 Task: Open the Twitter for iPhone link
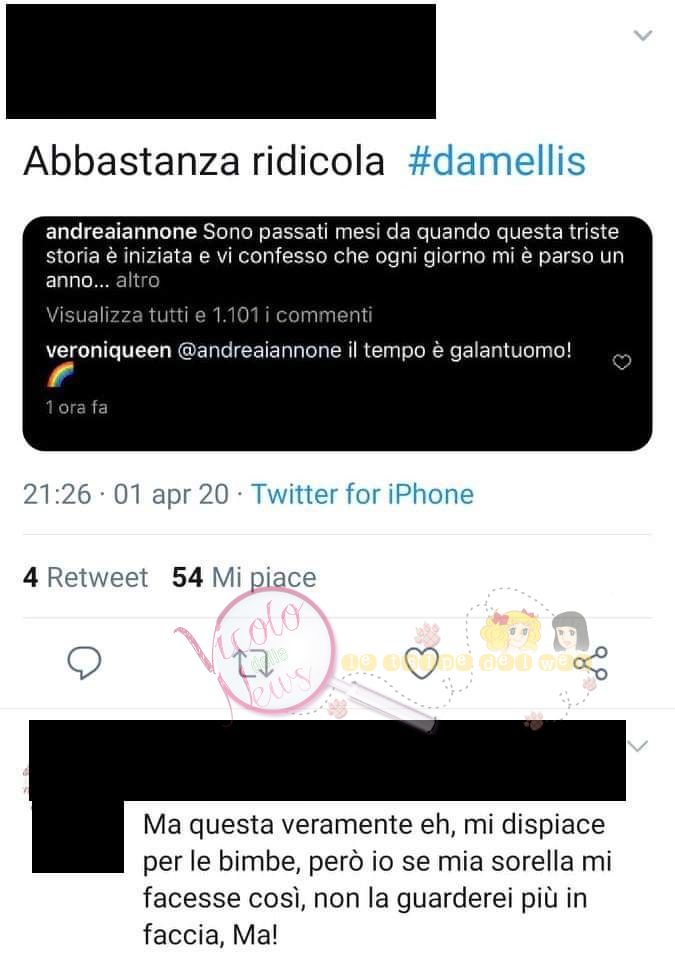tap(363, 494)
